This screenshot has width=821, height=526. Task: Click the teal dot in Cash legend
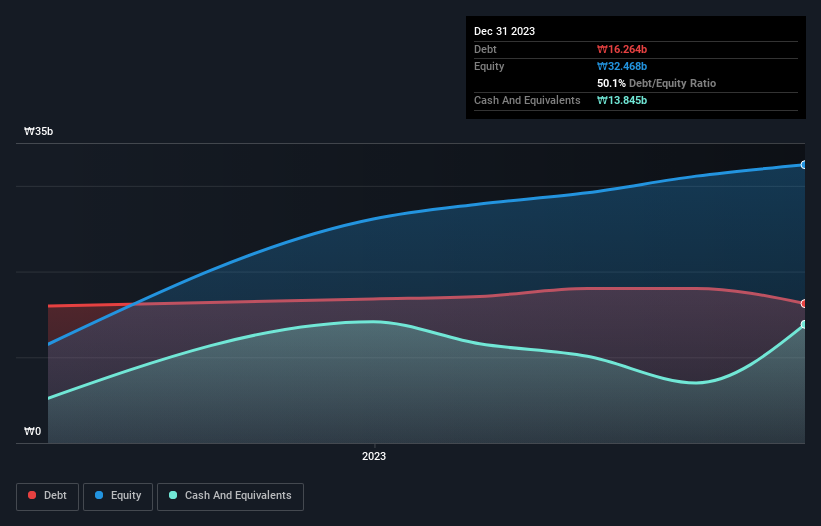[x=173, y=495]
